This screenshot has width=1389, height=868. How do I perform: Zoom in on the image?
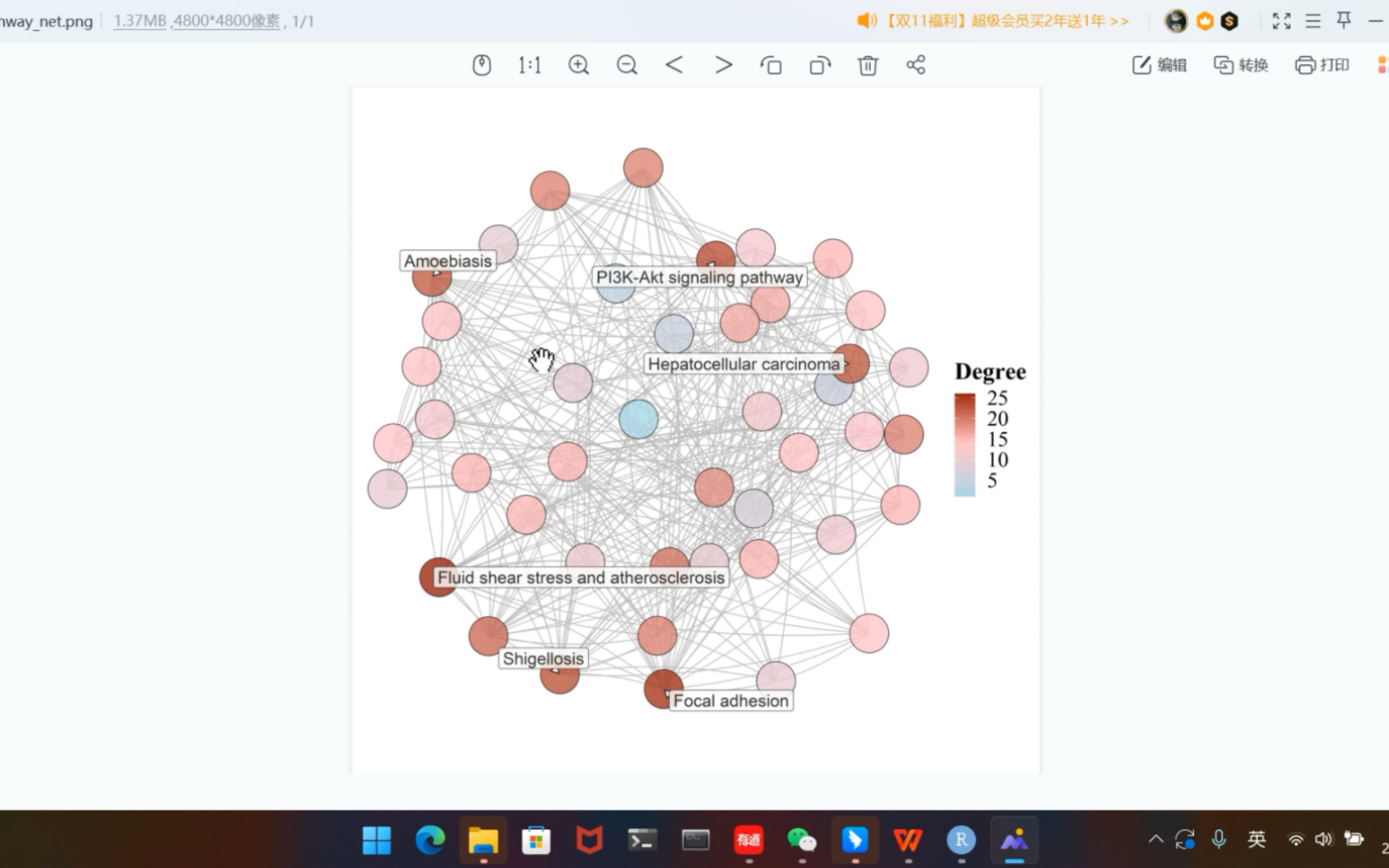[579, 65]
